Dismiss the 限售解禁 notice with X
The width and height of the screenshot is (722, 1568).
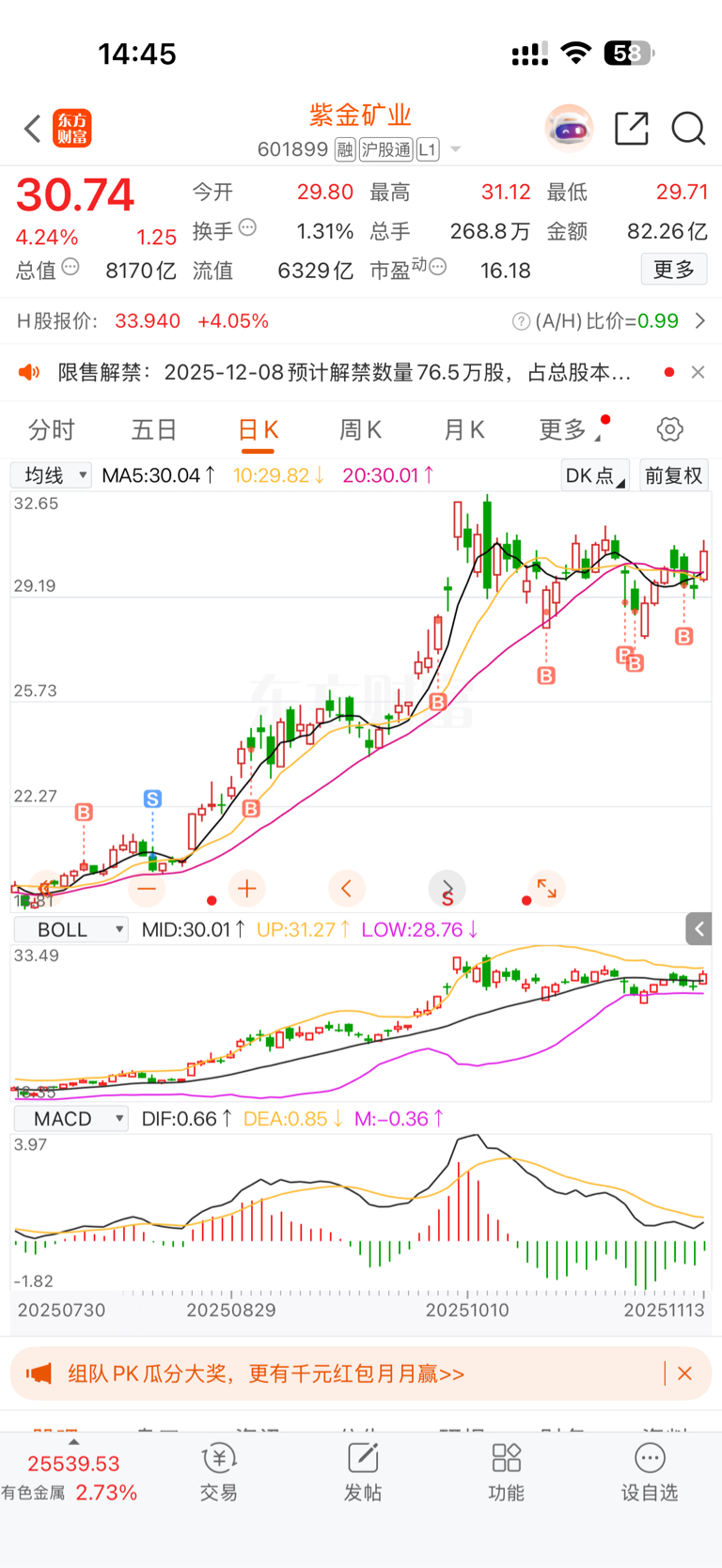(698, 372)
